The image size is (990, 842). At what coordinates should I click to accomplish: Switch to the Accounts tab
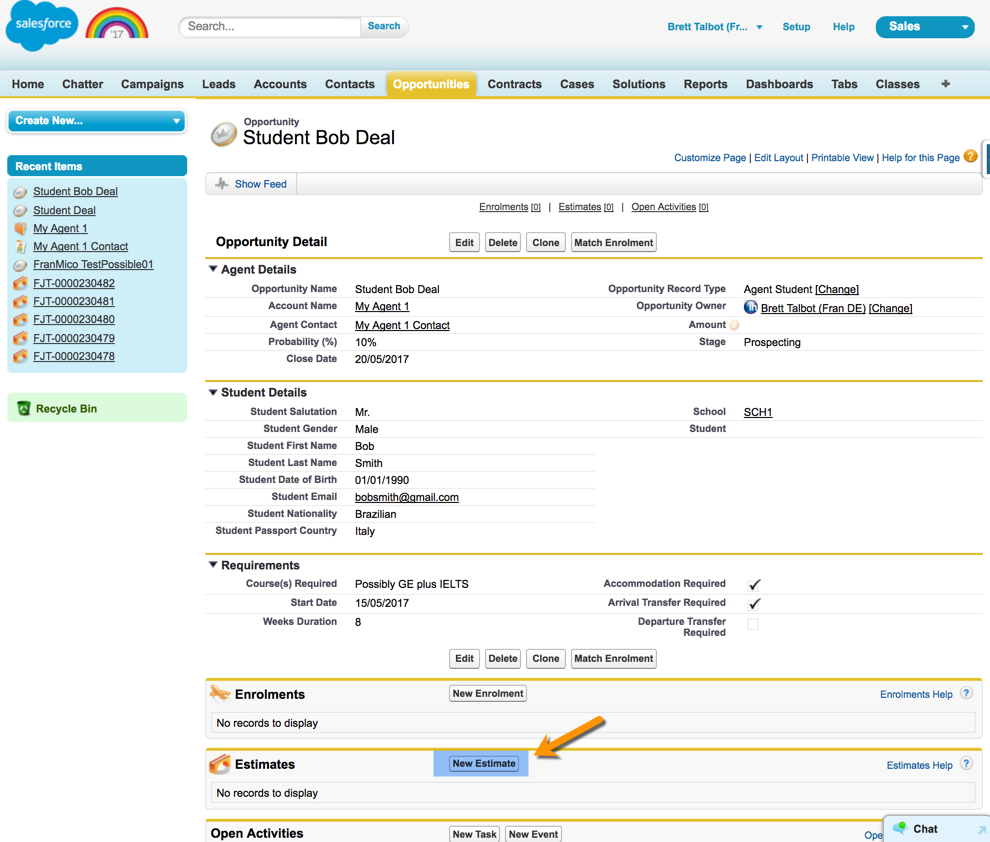point(280,84)
